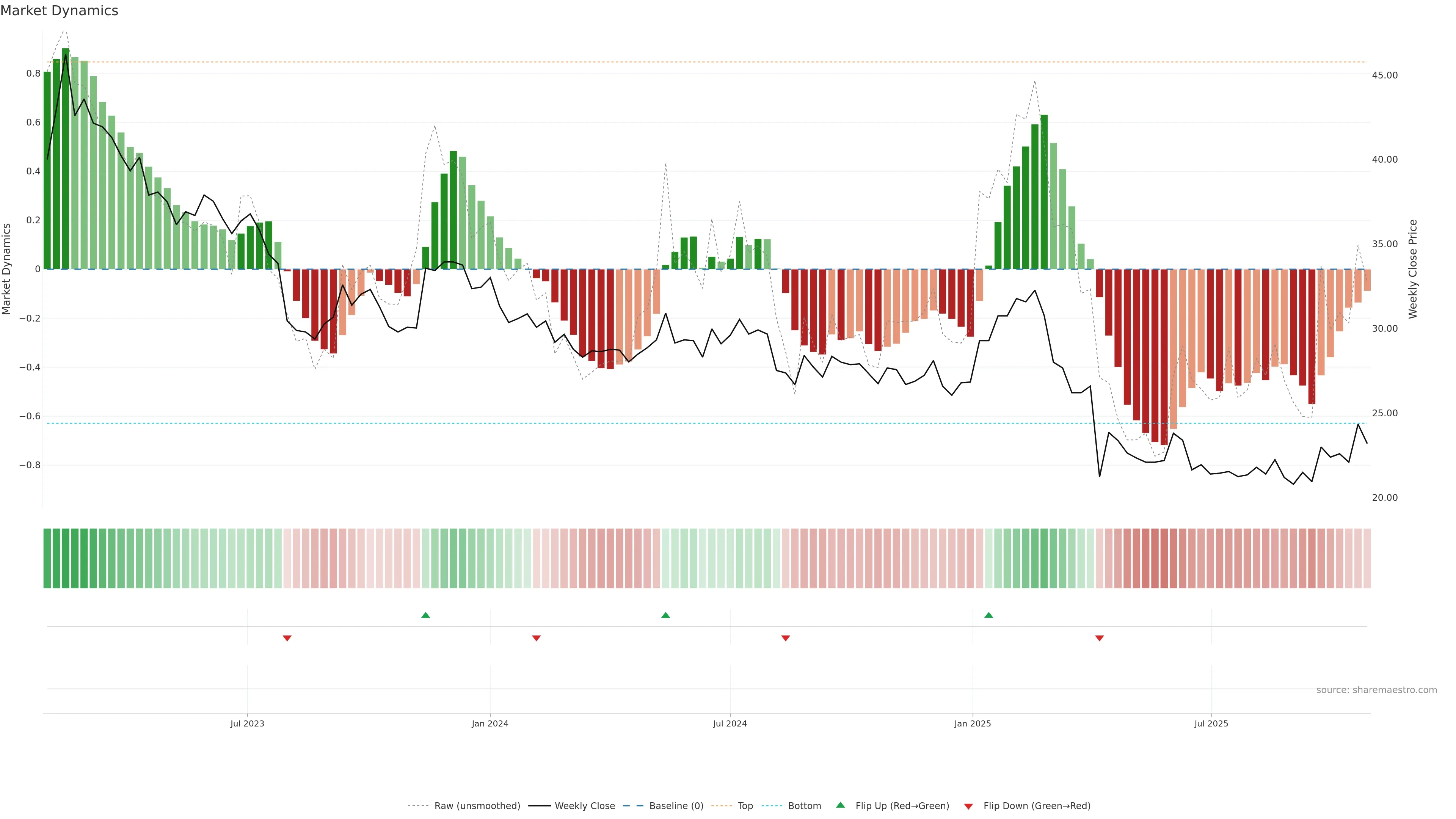Click the Top legend entry

coord(745,806)
